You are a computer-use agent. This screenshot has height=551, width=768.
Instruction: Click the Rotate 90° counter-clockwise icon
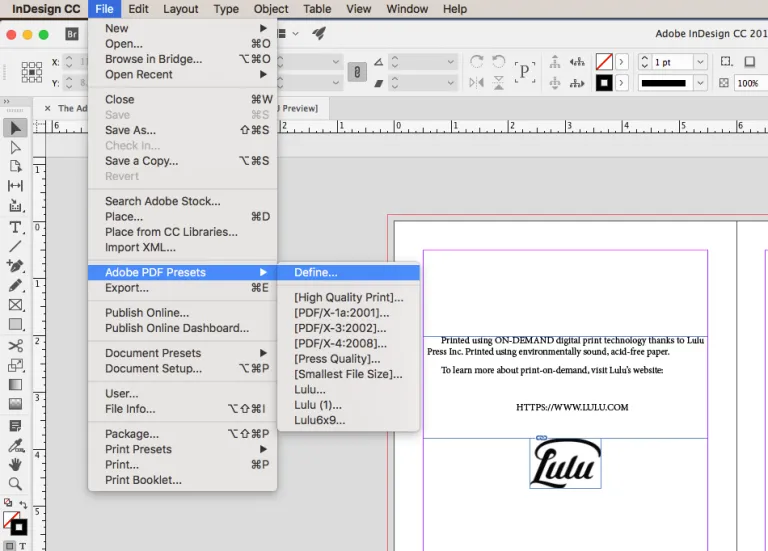click(x=499, y=62)
